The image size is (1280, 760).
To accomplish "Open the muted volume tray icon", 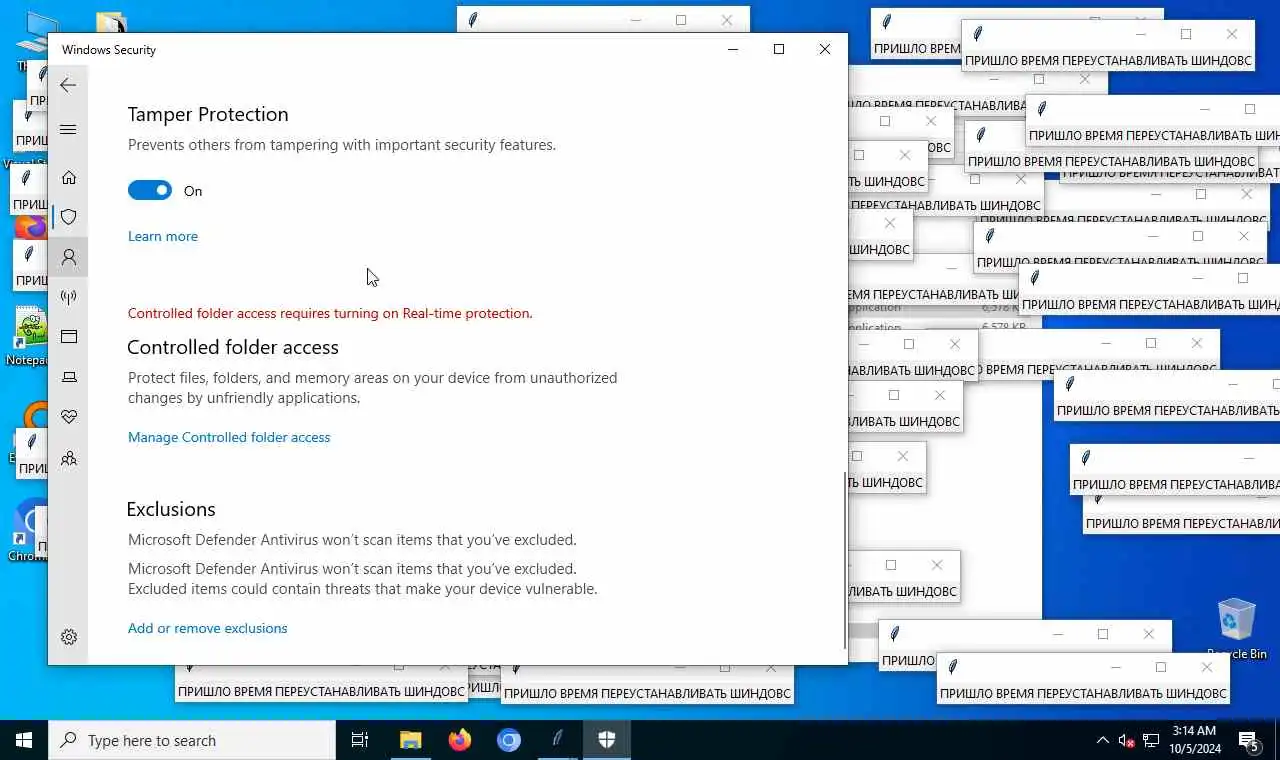I will 1127,741.
